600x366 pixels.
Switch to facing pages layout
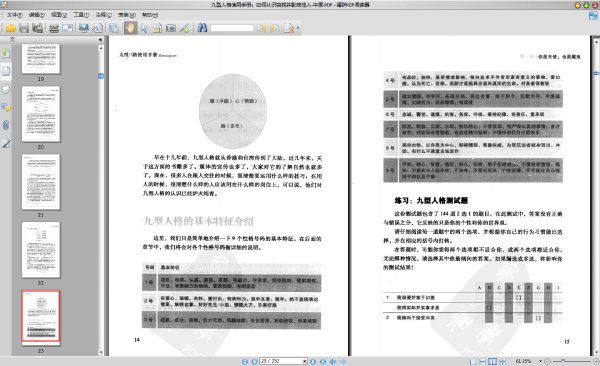[492, 361]
